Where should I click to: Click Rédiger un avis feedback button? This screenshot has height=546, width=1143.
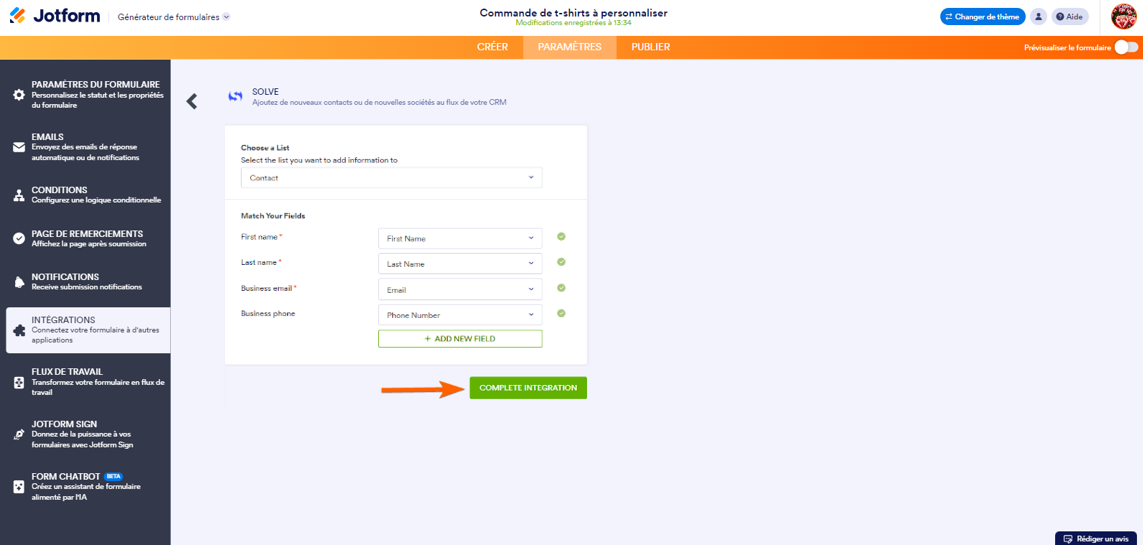(1096, 539)
